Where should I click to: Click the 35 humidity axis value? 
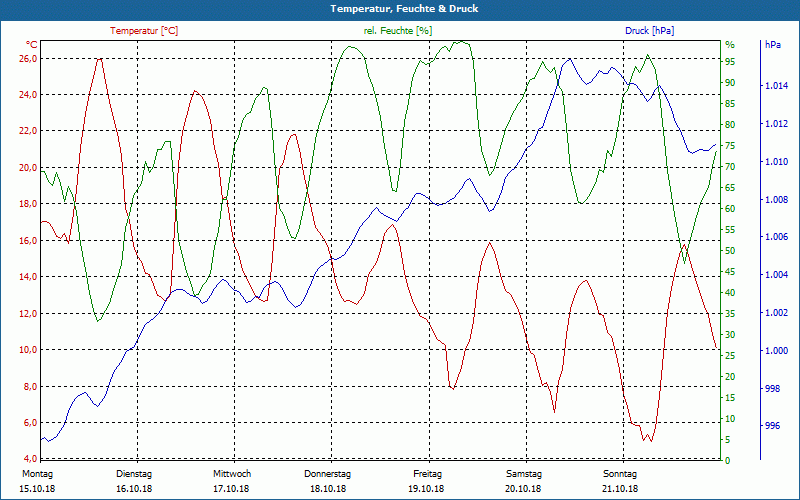(x=730, y=314)
